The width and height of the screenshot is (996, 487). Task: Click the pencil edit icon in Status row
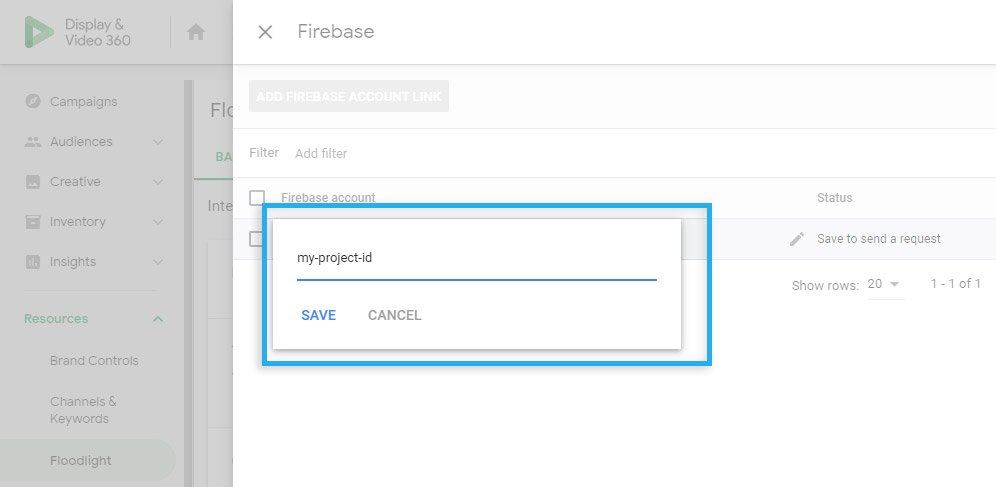coord(797,239)
